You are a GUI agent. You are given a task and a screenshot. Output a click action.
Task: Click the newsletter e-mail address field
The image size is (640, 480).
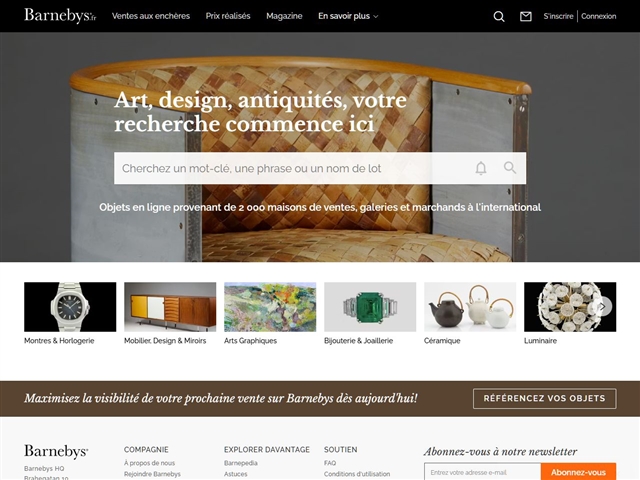pos(482,472)
